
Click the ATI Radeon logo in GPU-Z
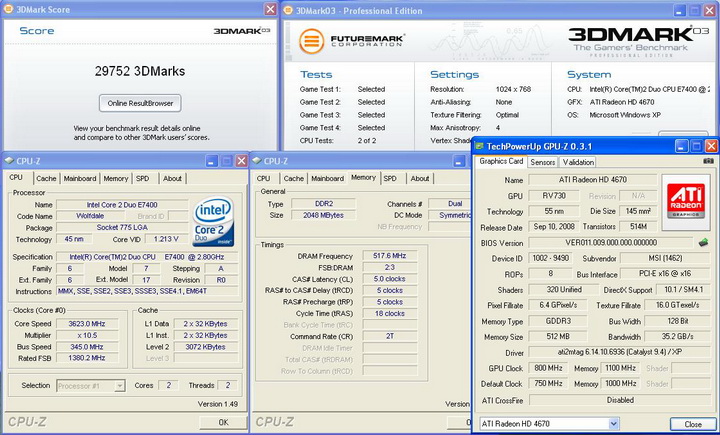[686, 202]
